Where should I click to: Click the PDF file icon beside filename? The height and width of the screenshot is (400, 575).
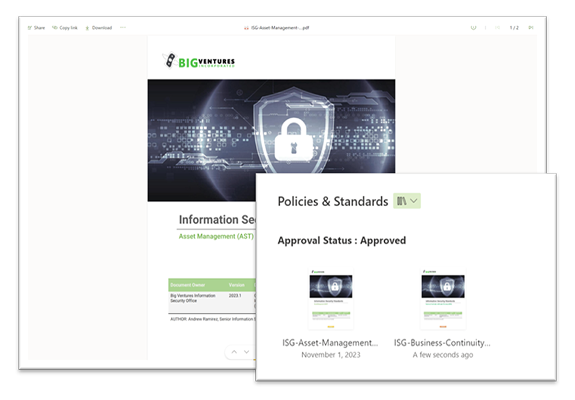tap(246, 28)
